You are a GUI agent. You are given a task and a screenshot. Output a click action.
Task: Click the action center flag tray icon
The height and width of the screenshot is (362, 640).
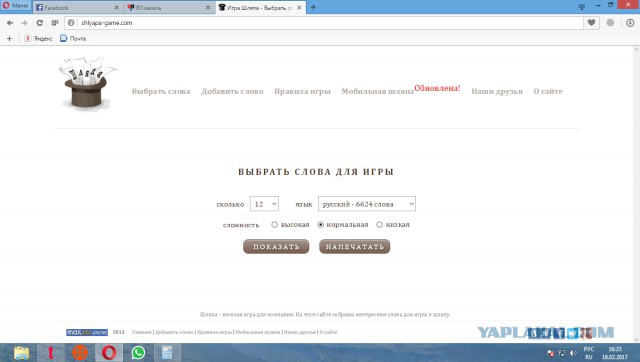550,353
